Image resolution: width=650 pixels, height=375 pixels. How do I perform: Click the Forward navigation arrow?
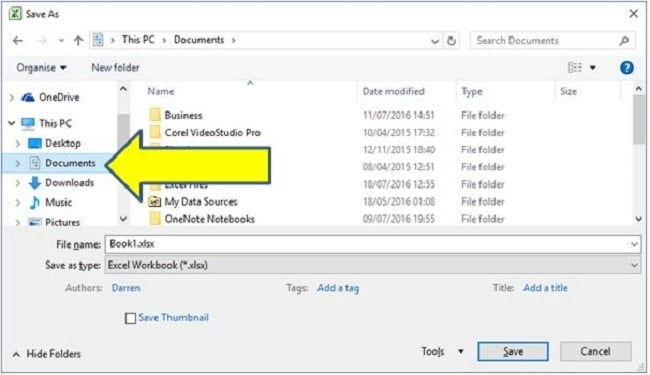click(x=42, y=41)
